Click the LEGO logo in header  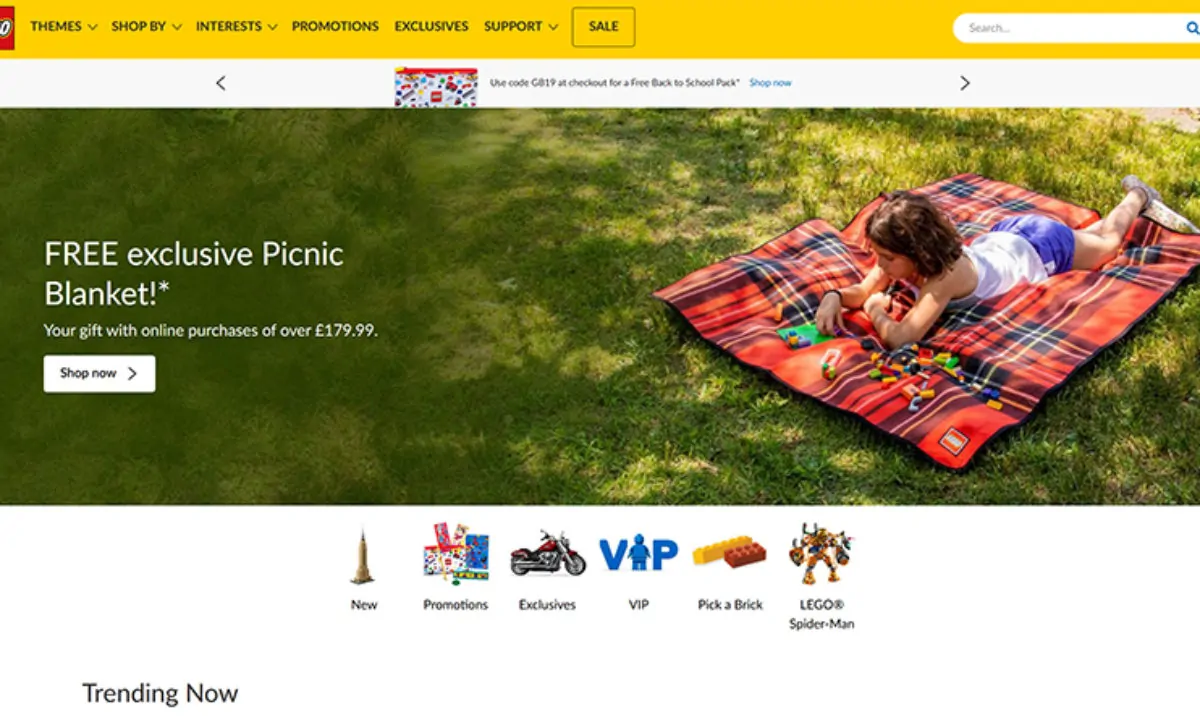click(6, 27)
